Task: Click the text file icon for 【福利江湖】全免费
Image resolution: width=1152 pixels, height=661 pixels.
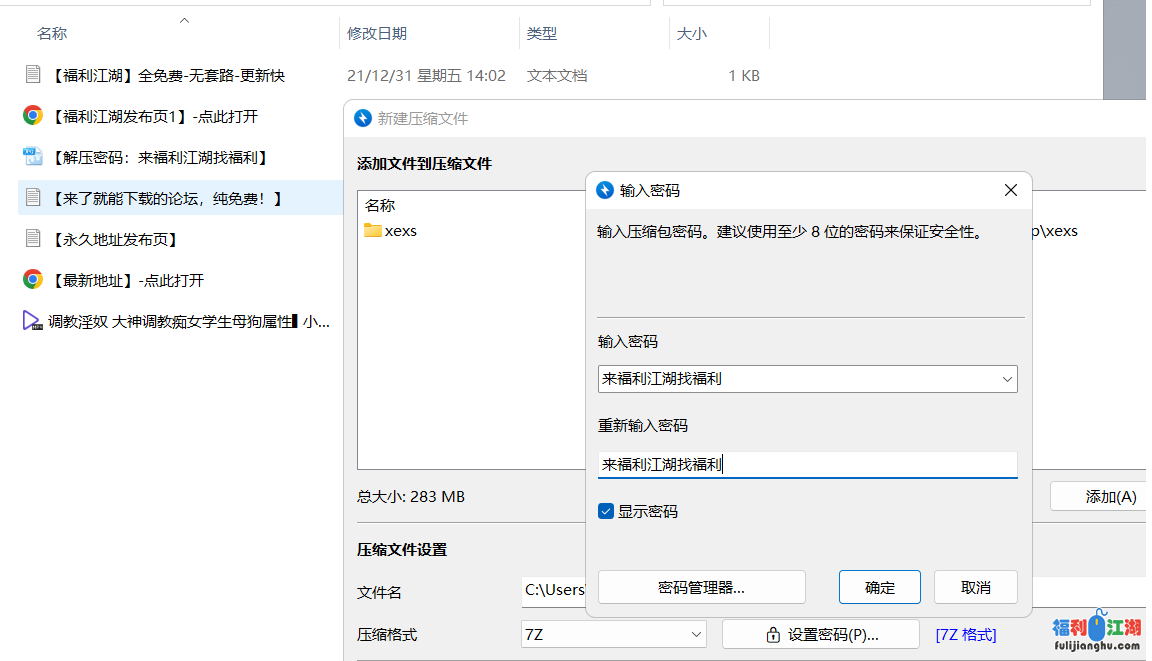Action: [33, 75]
